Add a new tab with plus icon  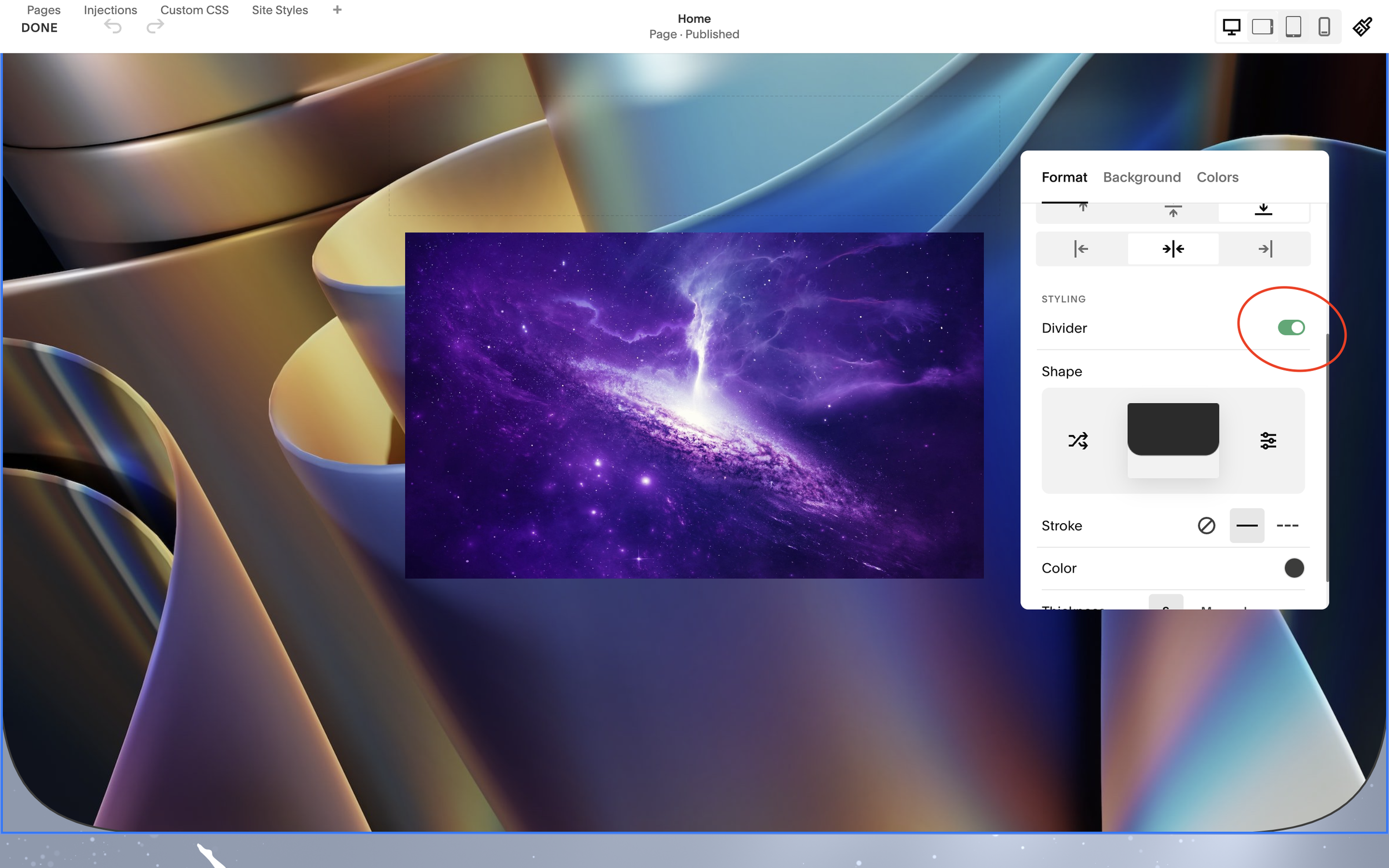click(337, 10)
